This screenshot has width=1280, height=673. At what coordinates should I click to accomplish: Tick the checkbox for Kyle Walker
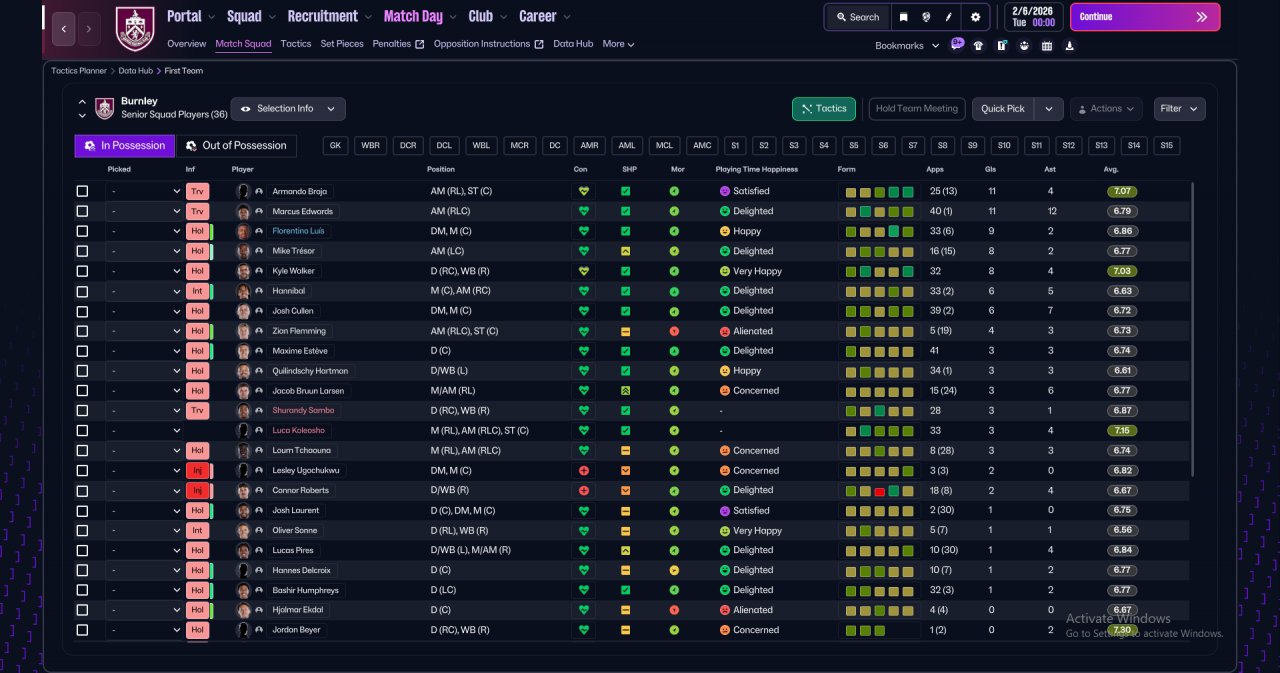(x=82, y=271)
